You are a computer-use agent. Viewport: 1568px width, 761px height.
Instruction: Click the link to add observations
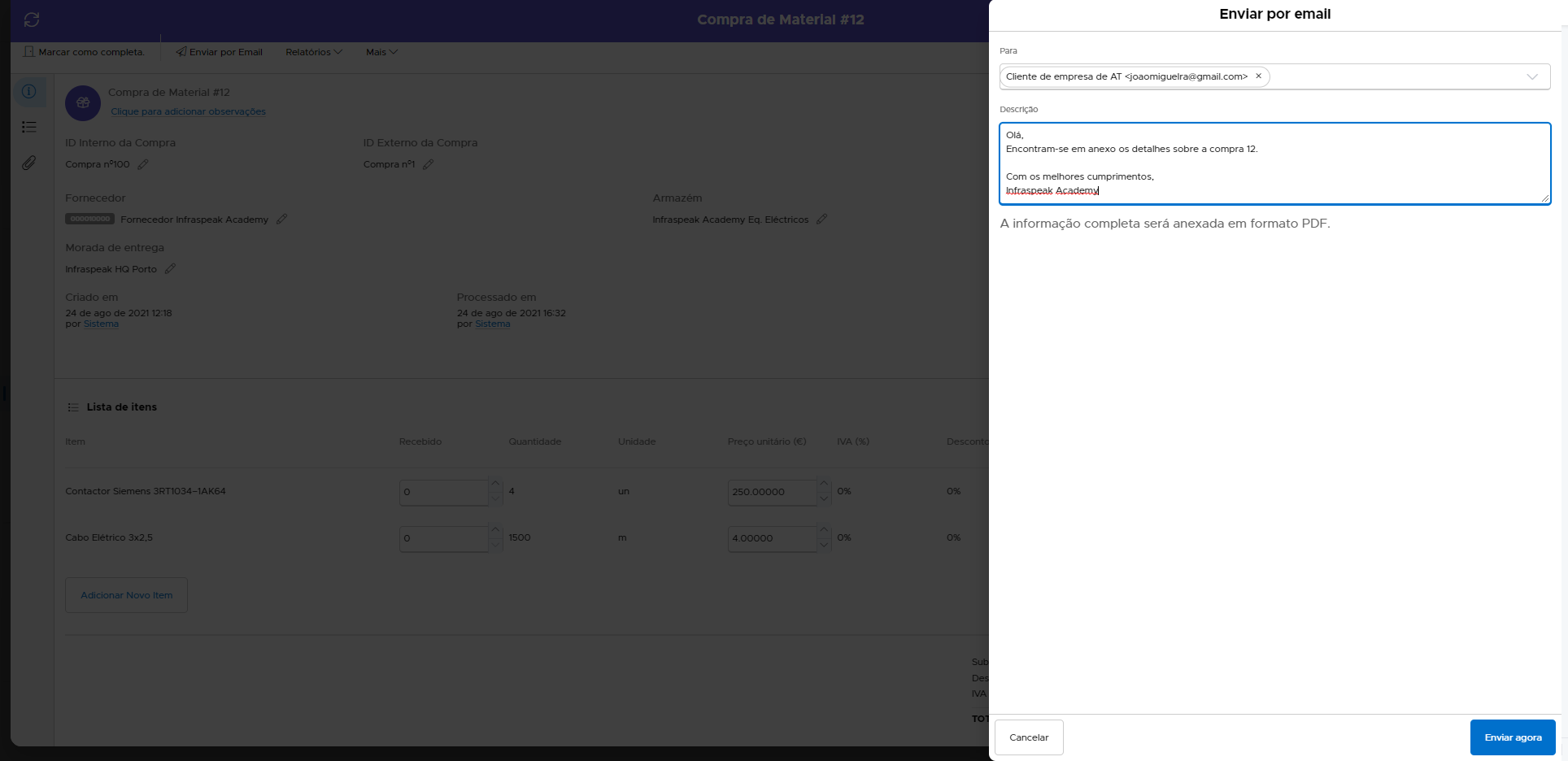[x=188, y=111]
